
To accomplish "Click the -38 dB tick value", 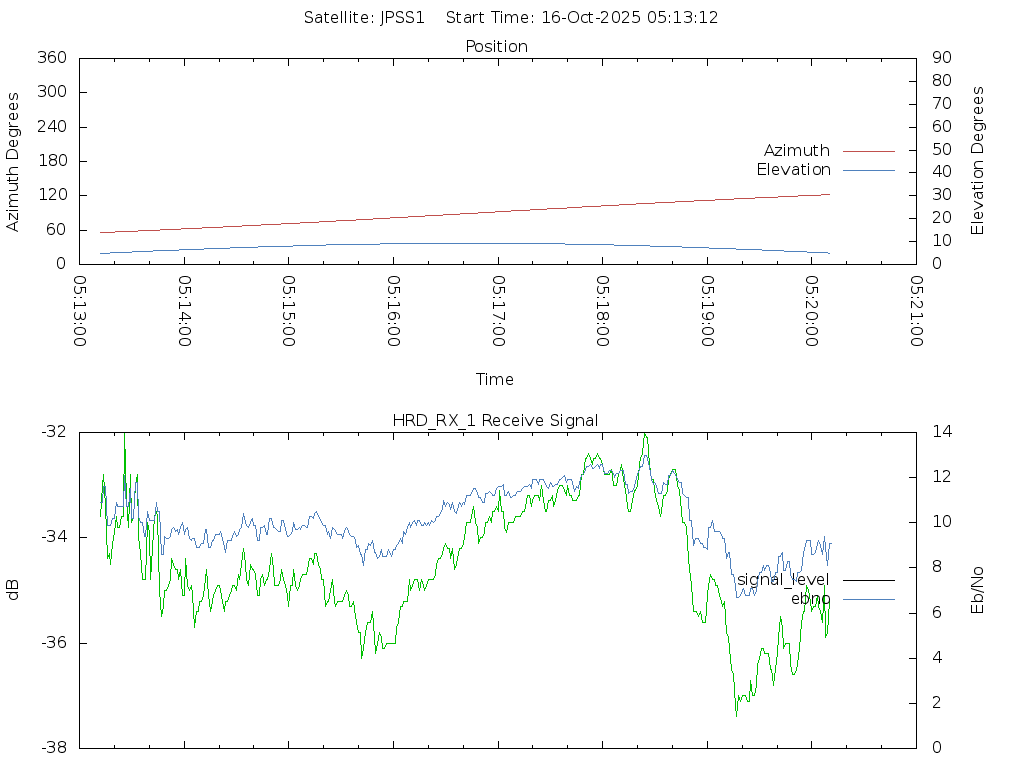I will pos(52,748).
